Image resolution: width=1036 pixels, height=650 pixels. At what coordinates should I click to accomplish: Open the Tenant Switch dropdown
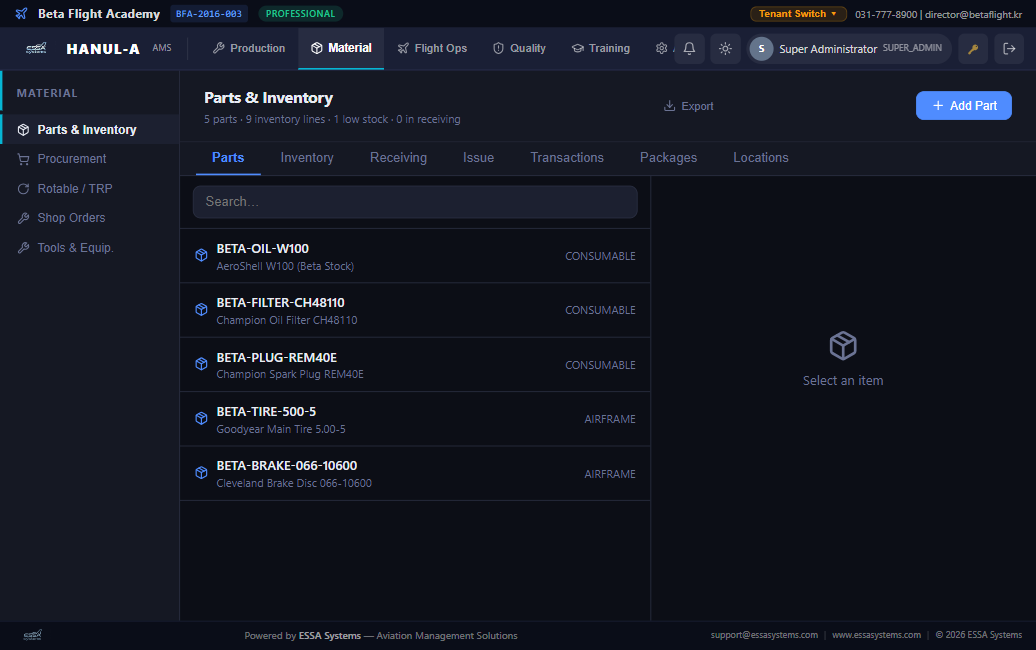(x=798, y=14)
